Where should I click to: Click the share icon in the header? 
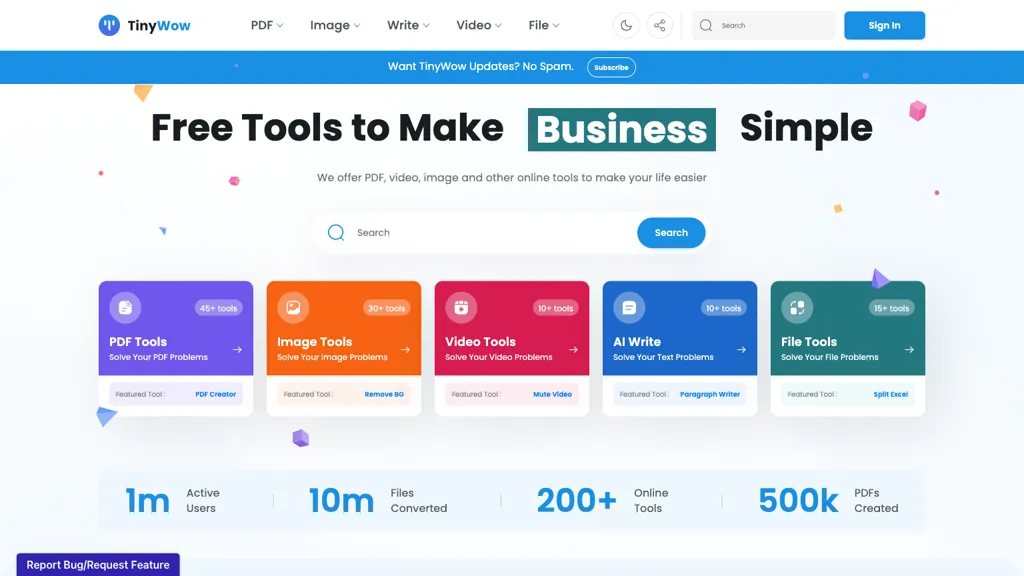[660, 25]
